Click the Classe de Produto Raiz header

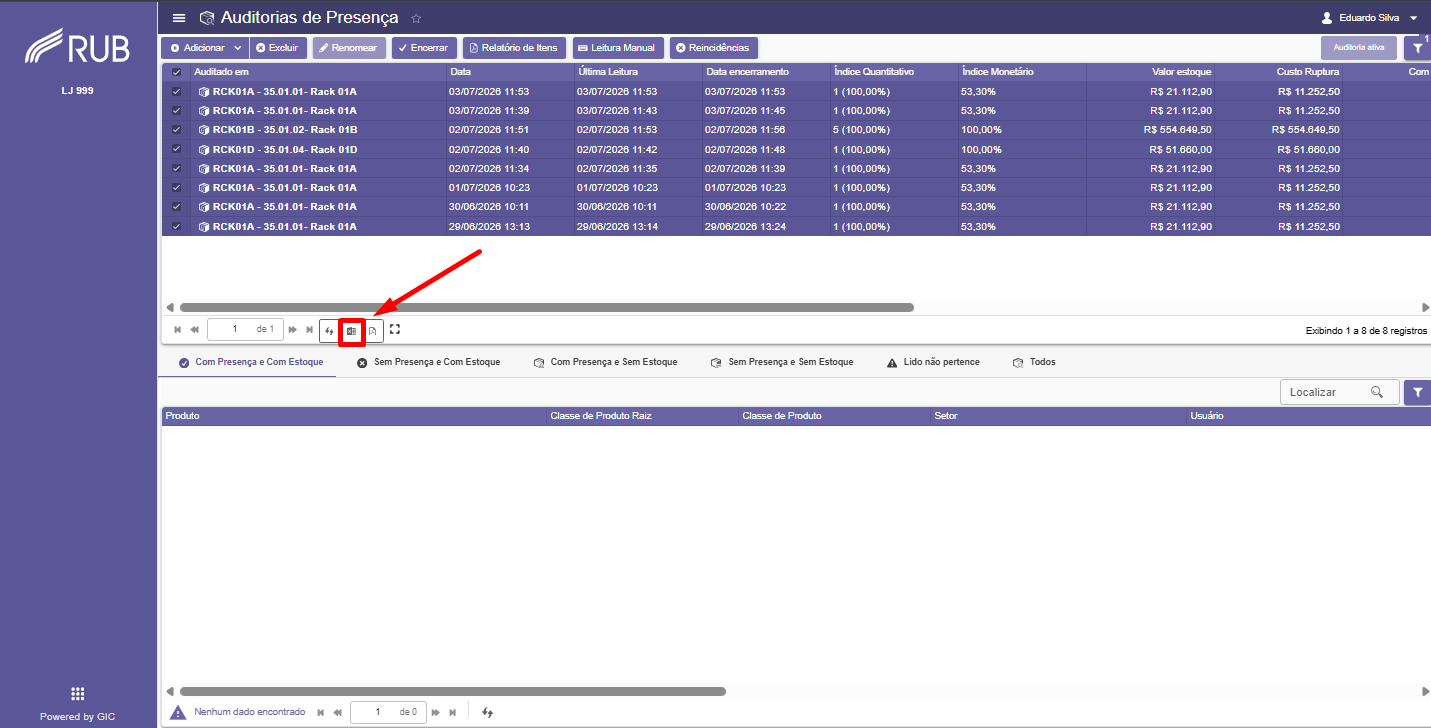(x=642, y=416)
